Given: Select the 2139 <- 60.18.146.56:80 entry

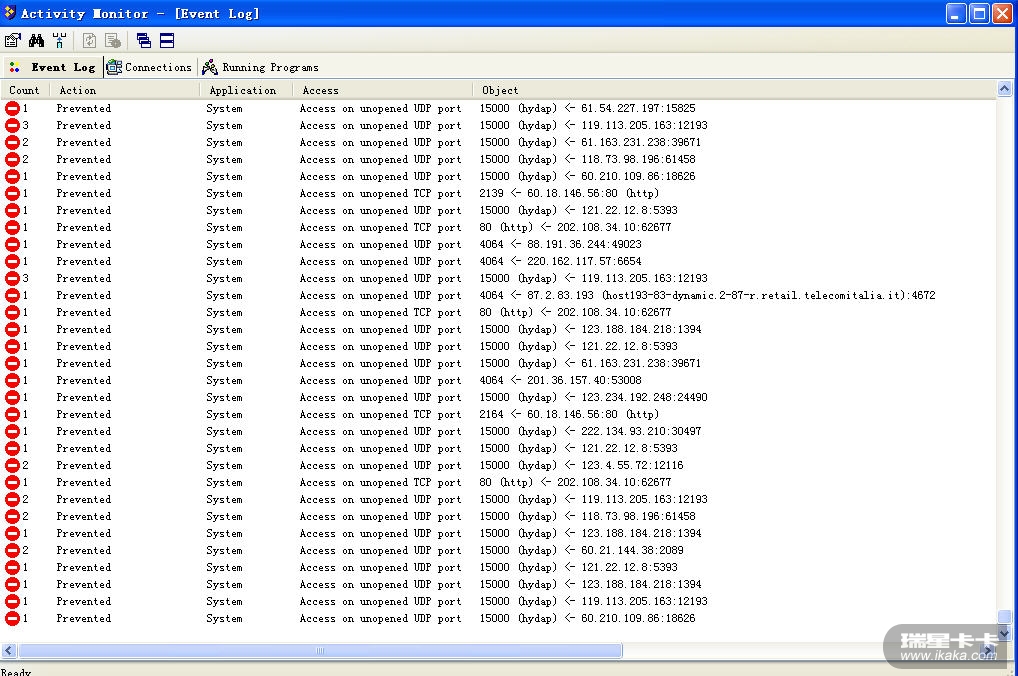Looking at the screenshot, I should (x=569, y=194).
